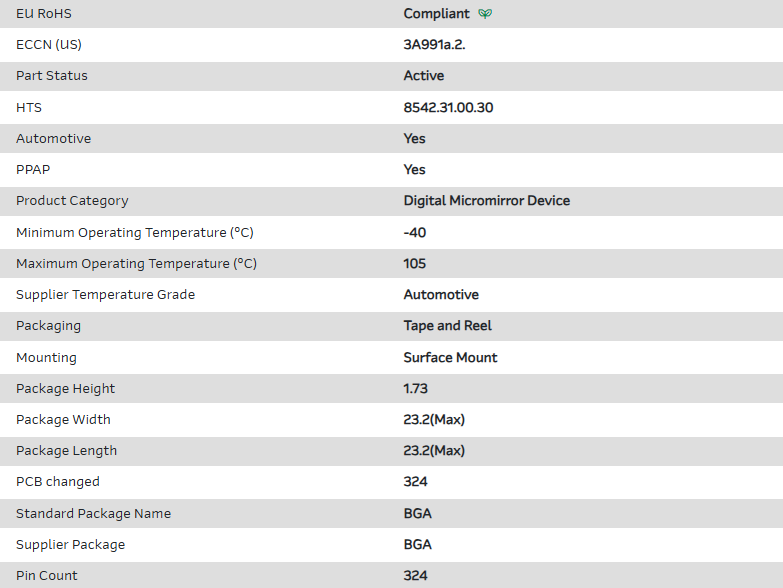Click the Part Status value Active
Viewport: 783px width, 588px height.
pos(424,76)
